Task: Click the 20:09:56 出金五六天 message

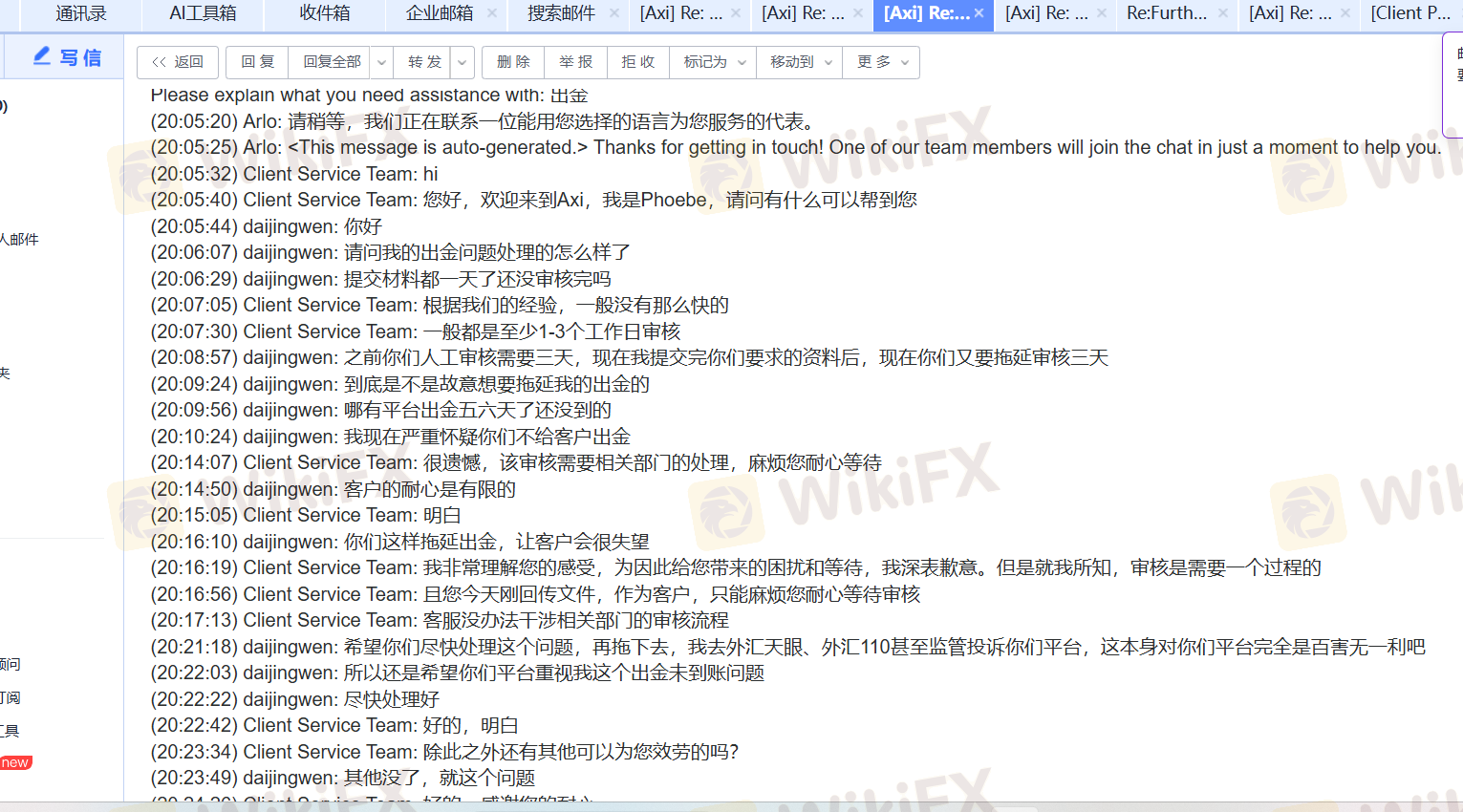Action: click(381, 410)
